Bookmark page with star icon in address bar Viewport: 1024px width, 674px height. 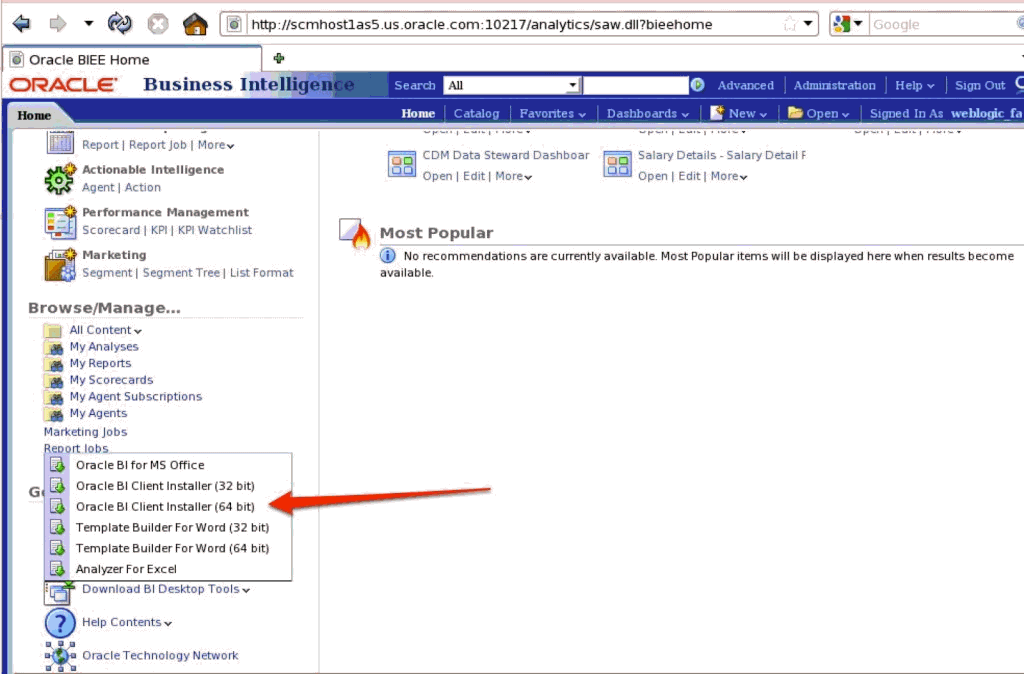pyautogui.click(x=790, y=25)
